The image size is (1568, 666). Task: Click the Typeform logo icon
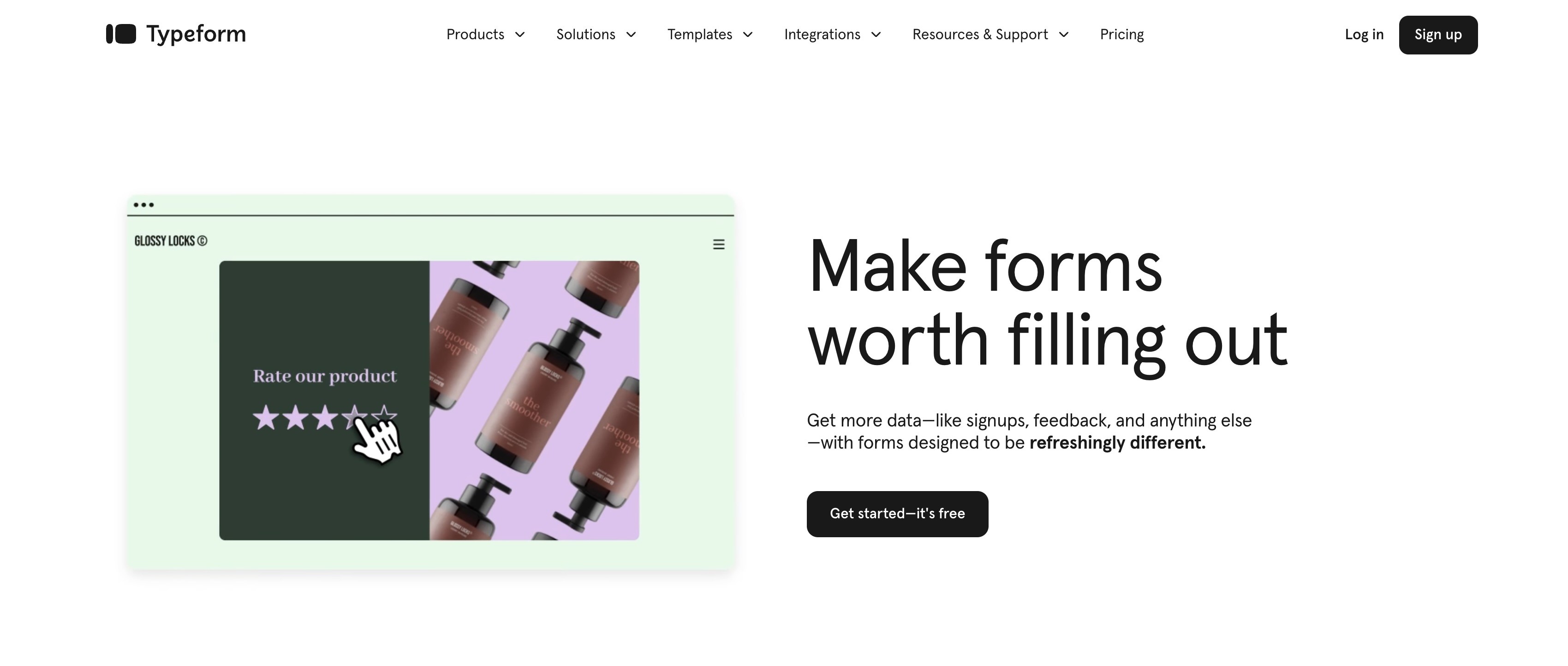tap(120, 34)
